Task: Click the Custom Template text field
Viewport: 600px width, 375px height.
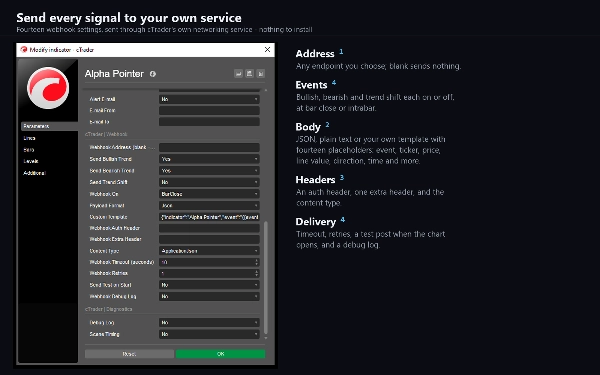Action: 209,217
